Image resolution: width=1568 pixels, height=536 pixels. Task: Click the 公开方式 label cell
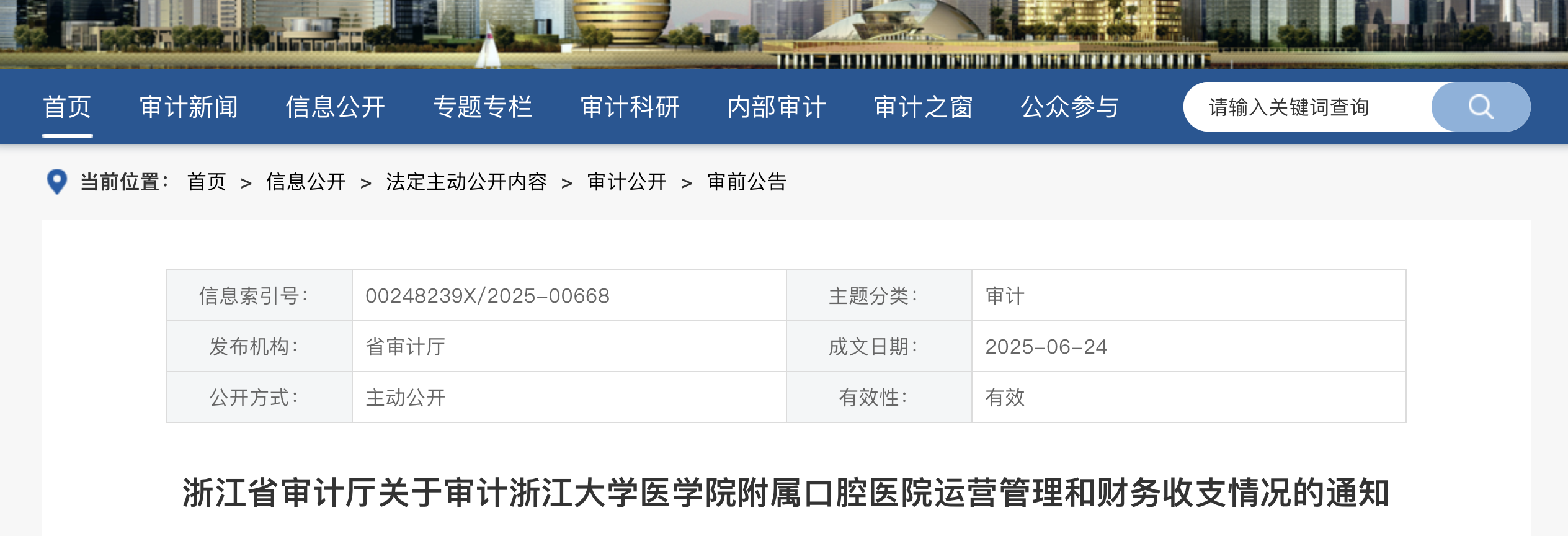tap(259, 398)
